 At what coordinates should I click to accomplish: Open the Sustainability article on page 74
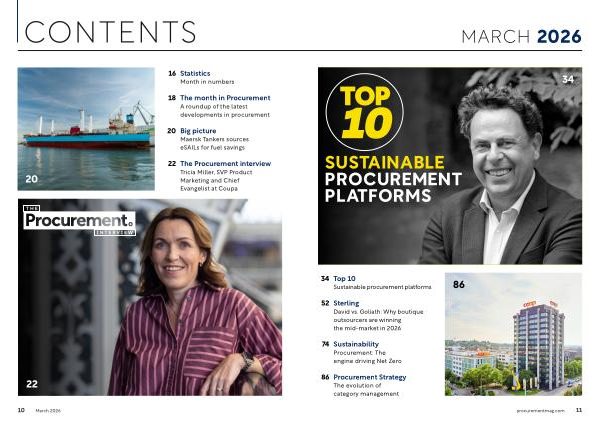tap(356, 343)
